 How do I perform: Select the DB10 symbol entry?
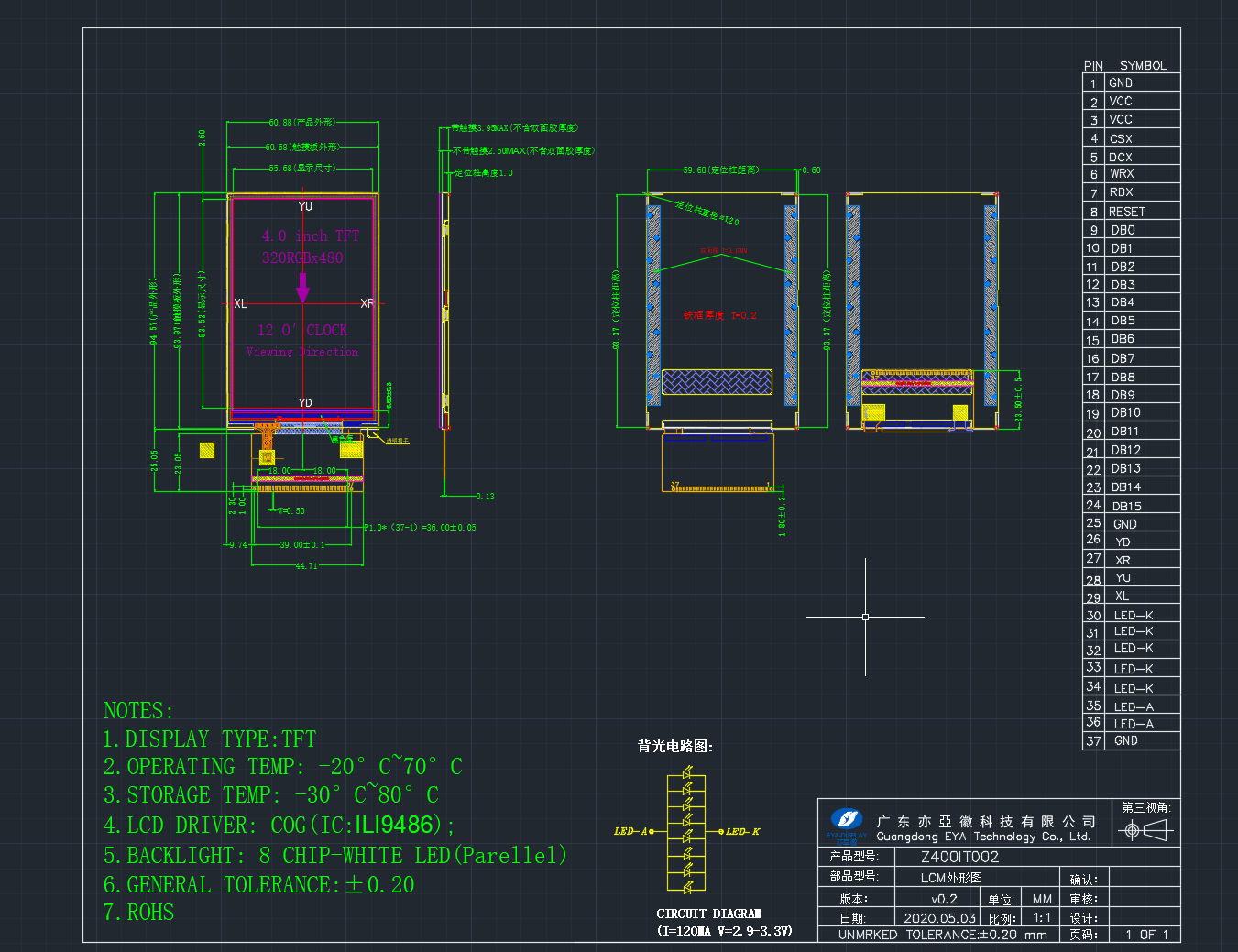coord(1126,412)
